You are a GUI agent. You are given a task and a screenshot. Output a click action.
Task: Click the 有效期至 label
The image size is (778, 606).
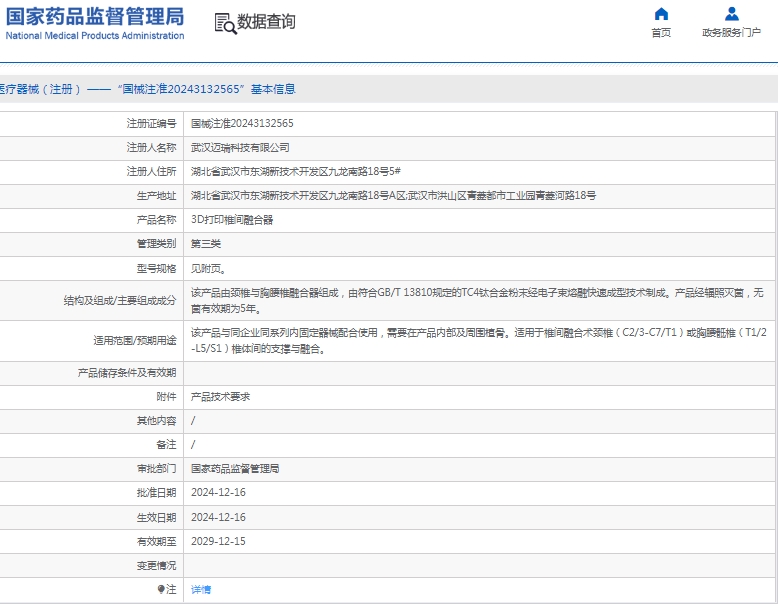(x=156, y=541)
